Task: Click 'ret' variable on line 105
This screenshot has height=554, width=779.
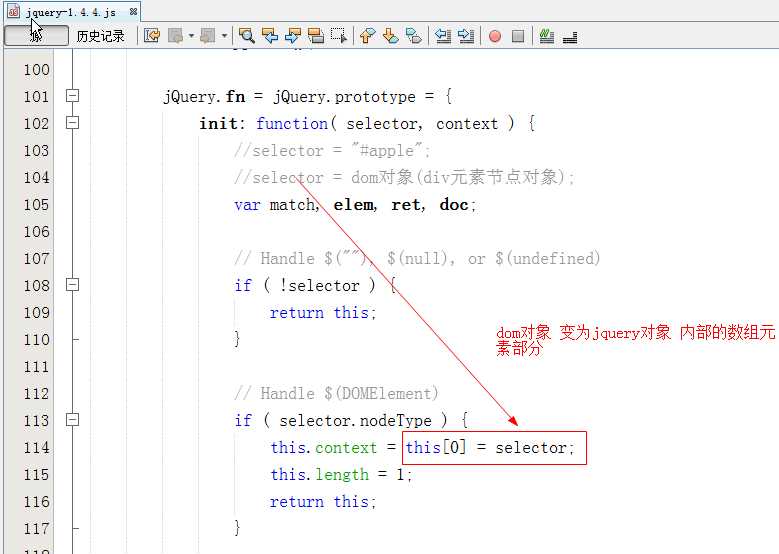Action: pyautogui.click(x=406, y=204)
